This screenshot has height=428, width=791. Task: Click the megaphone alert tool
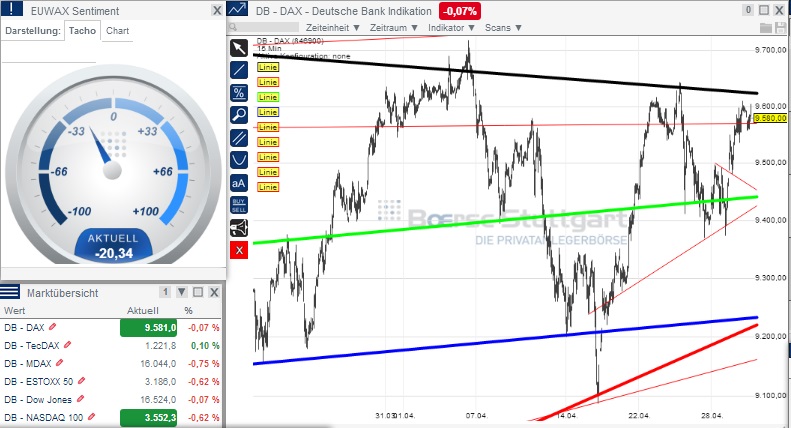pos(239,228)
